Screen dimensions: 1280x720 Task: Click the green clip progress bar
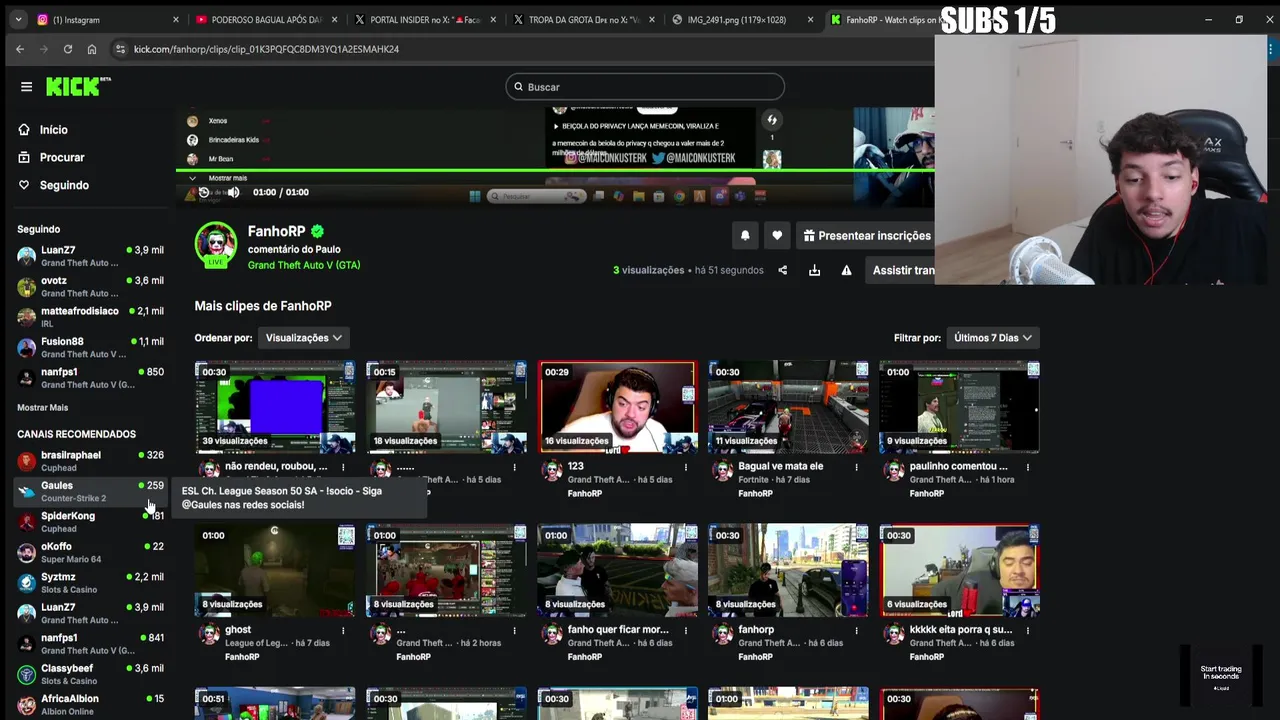click(x=556, y=171)
